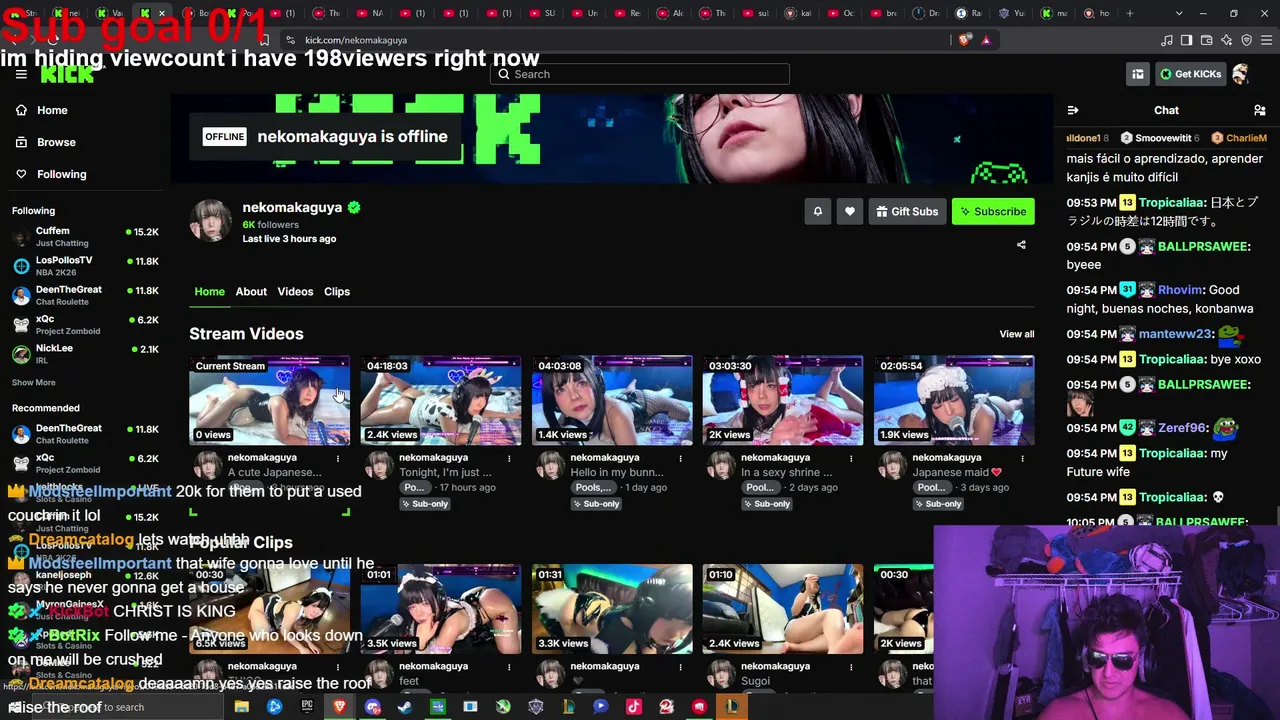Image resolution: width=1280 pixels, height=720 pixels.
Task: Play the 04:03:08 stream video
Action: click(612, 400)
